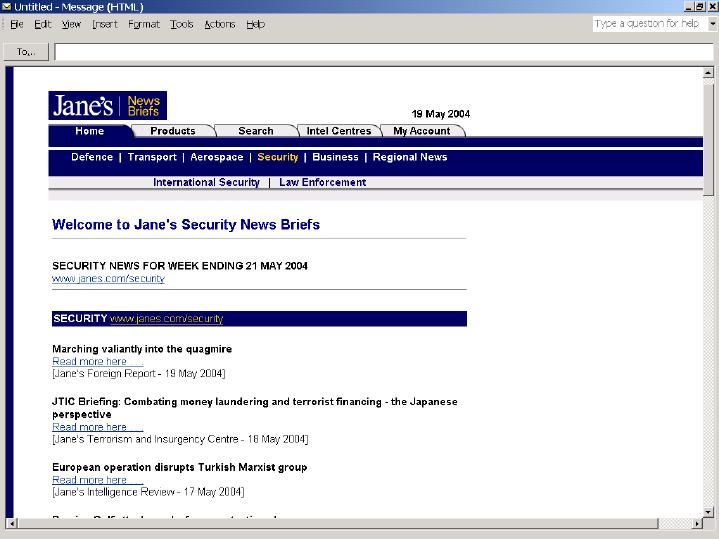
Task: Open the Format menu
Action: tap(143, 24)
